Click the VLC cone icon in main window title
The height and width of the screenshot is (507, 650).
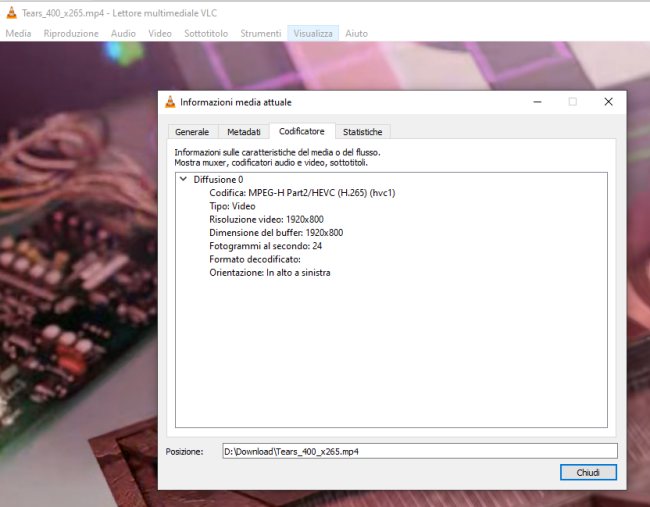pos(12,13)
